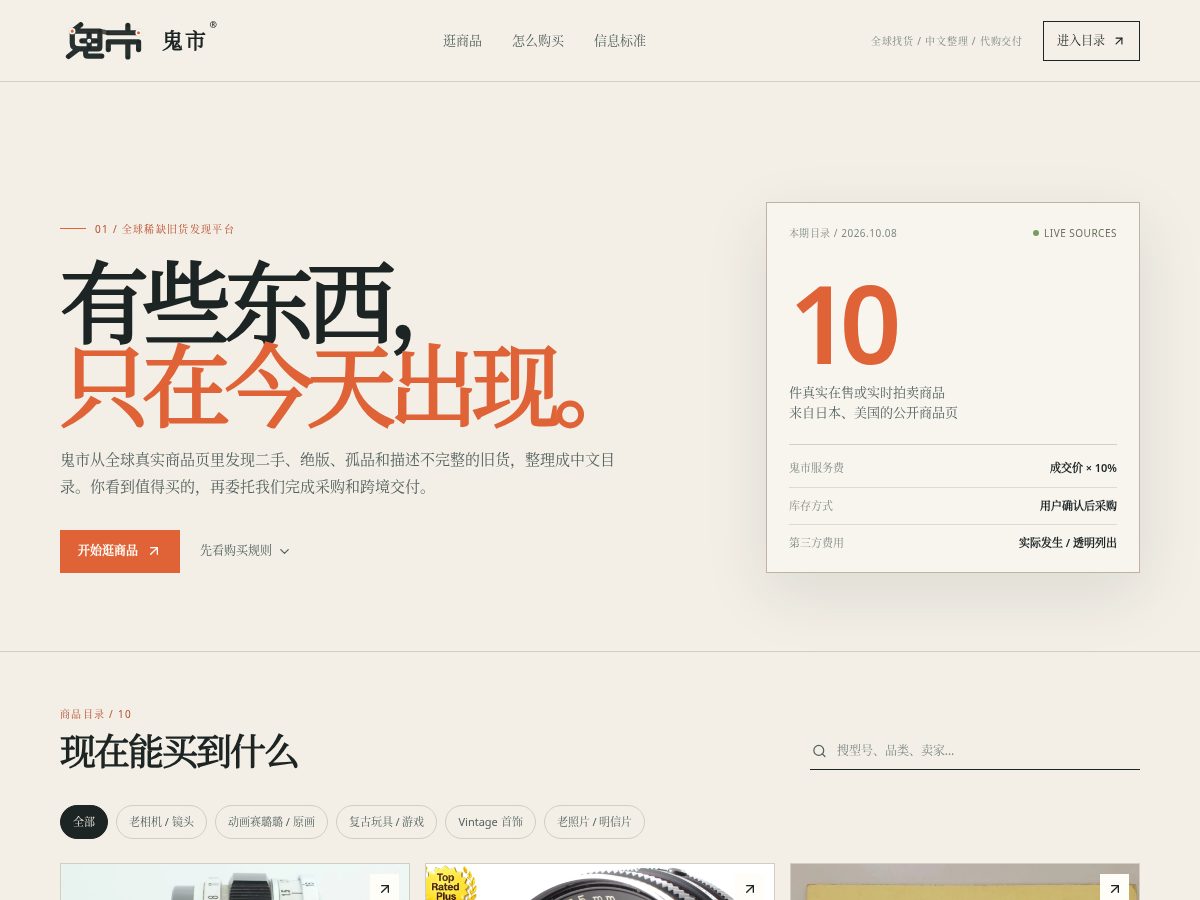Click the 本期目录 / 2026.10.08 text
1200x900 pixels.
[x=843, y=233]
